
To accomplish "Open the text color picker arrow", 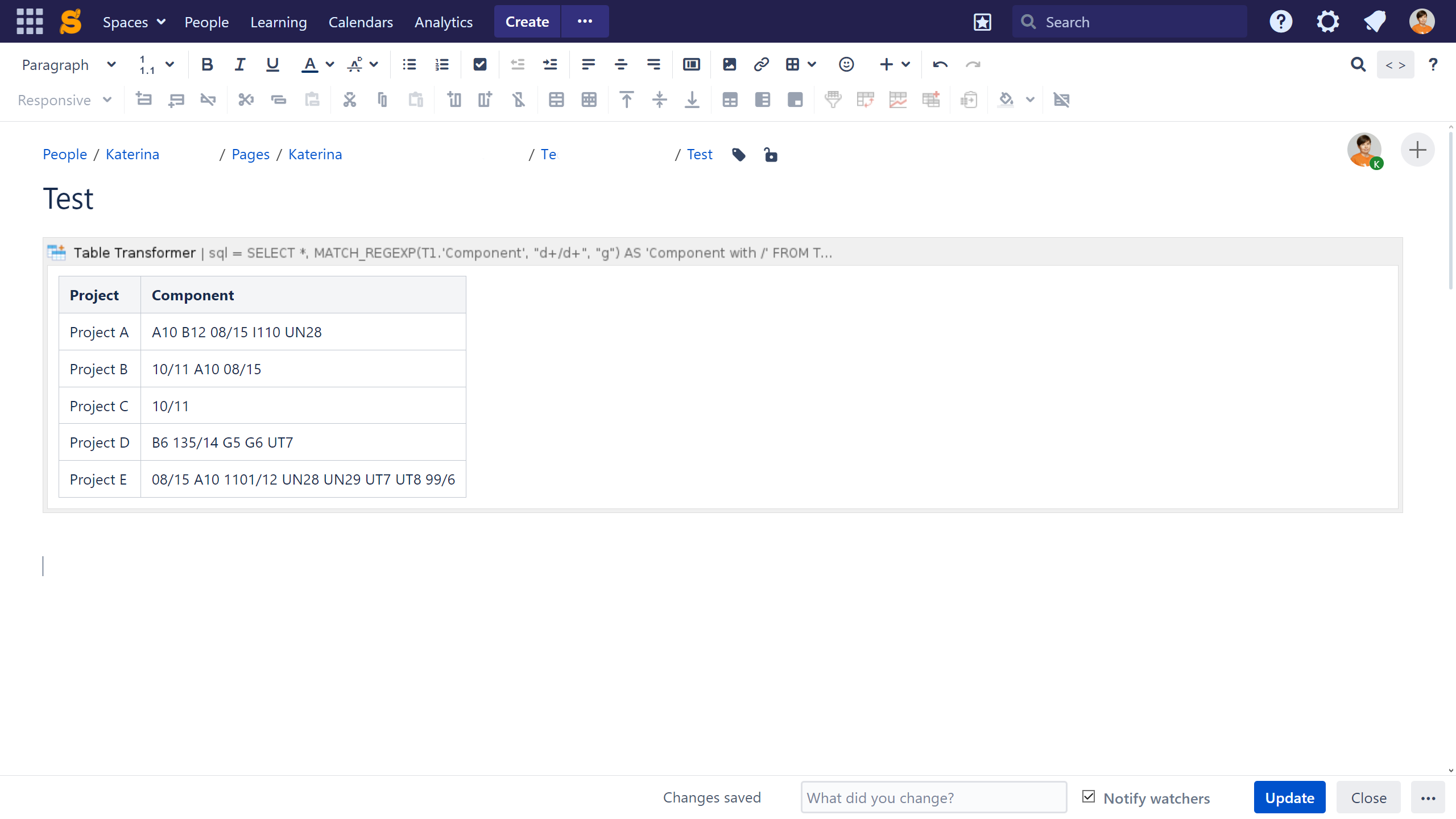I will (x=330, y=65).
